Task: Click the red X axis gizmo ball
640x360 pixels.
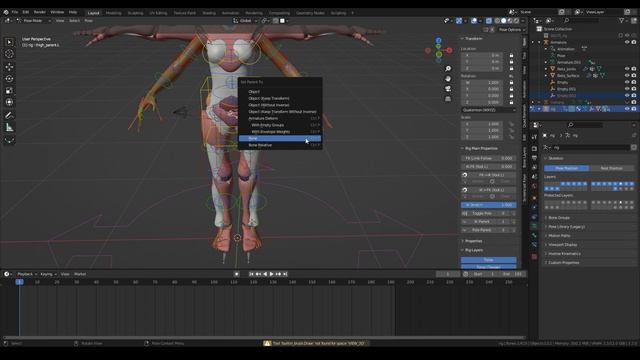Action: point(449,50)
